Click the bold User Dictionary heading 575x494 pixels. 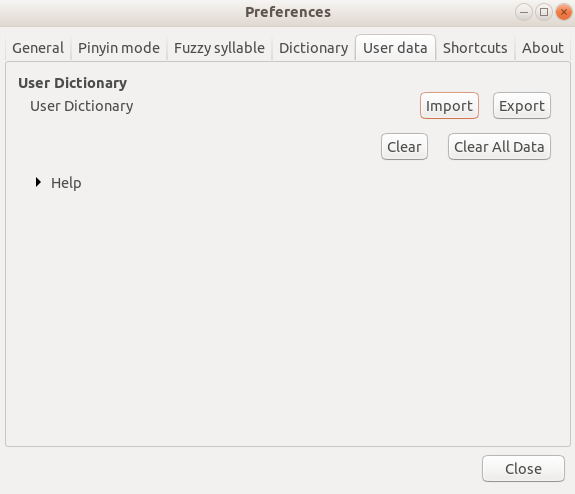(73, 83)
